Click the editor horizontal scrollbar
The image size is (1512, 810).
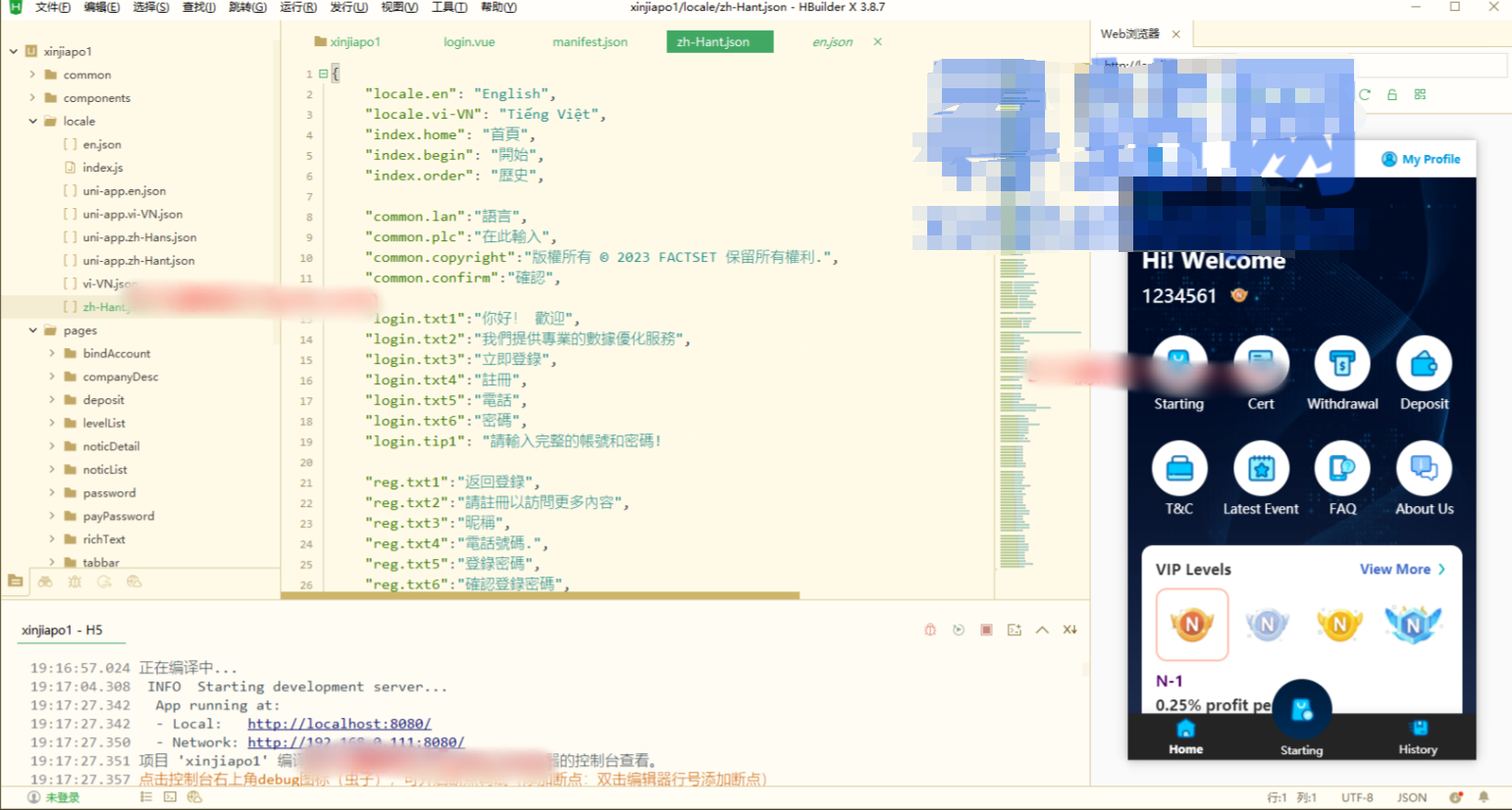tap(540, 595)
